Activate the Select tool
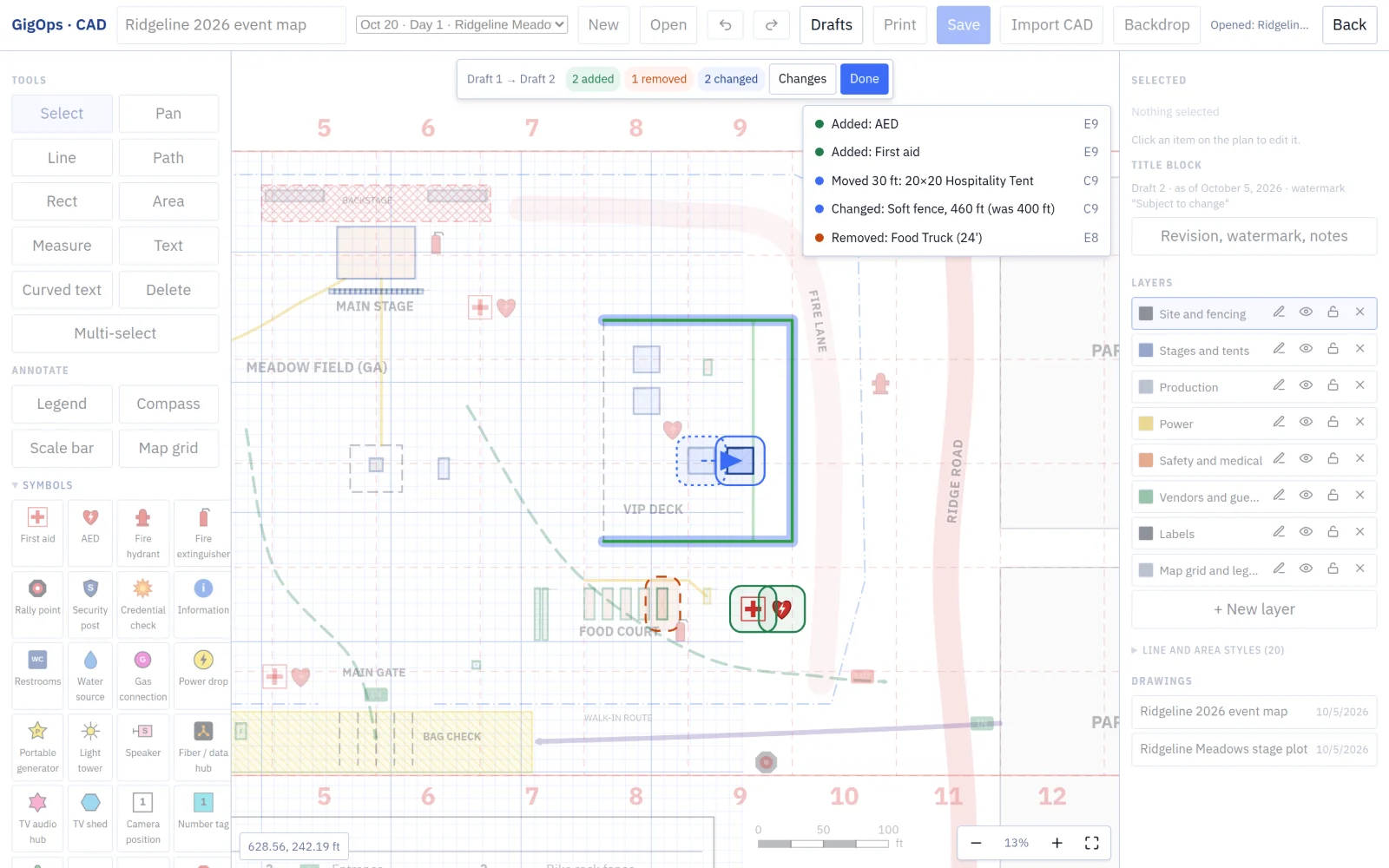This screenshot has width=1389, height=868. 62,114
